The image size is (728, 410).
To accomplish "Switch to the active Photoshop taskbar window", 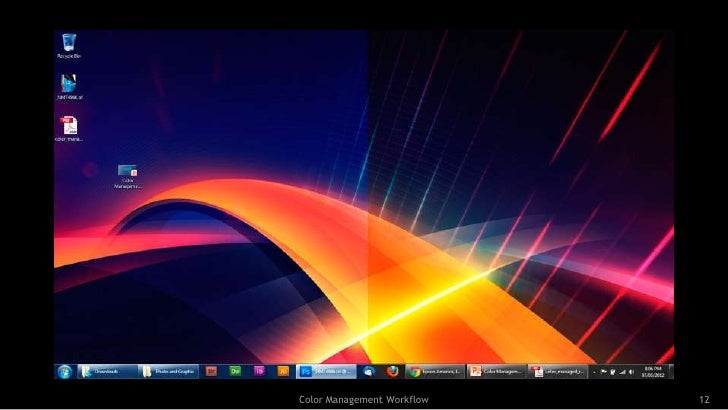I will (x=326, y=371).
